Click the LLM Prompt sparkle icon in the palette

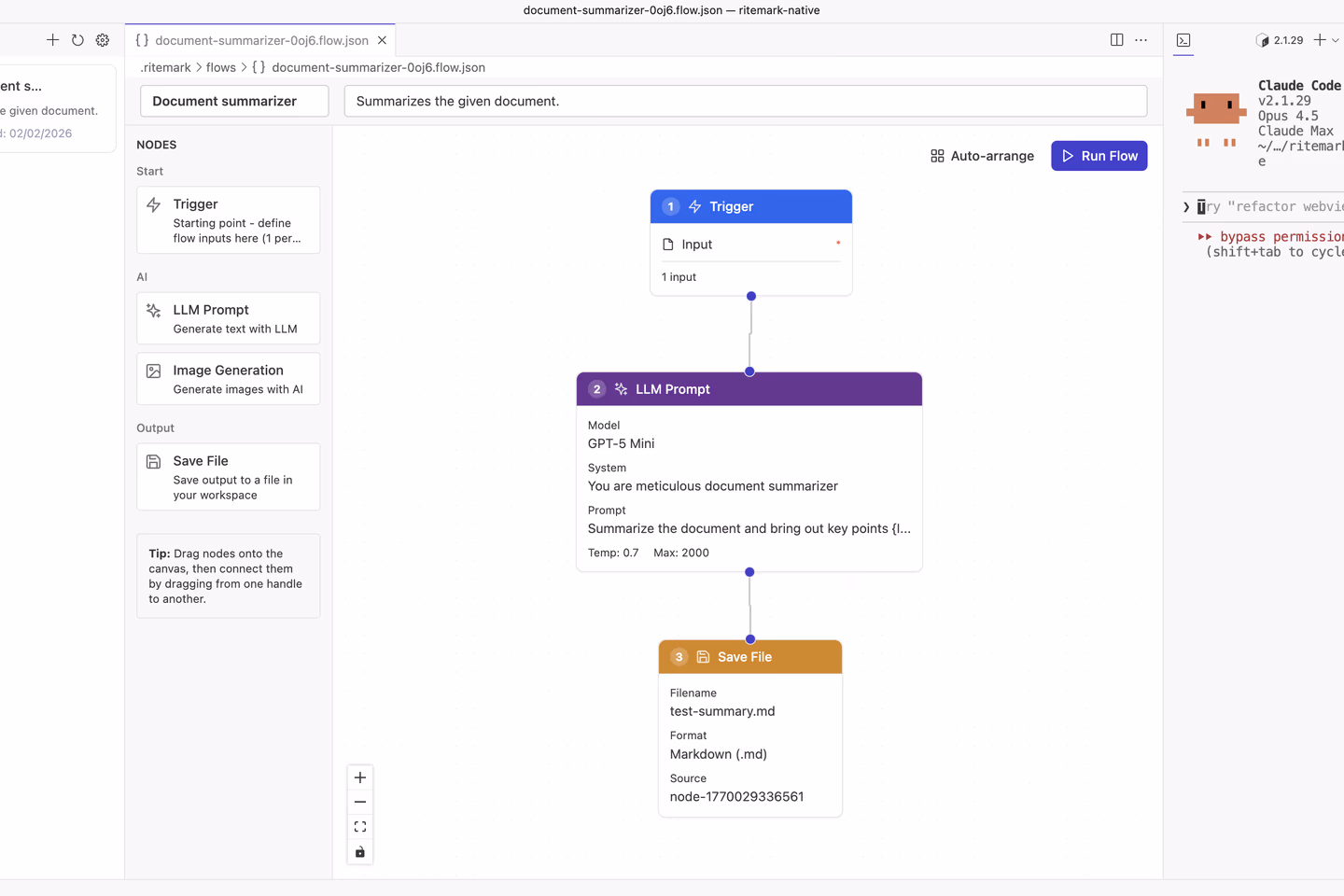pyautogui.click(x=154, y=310)
